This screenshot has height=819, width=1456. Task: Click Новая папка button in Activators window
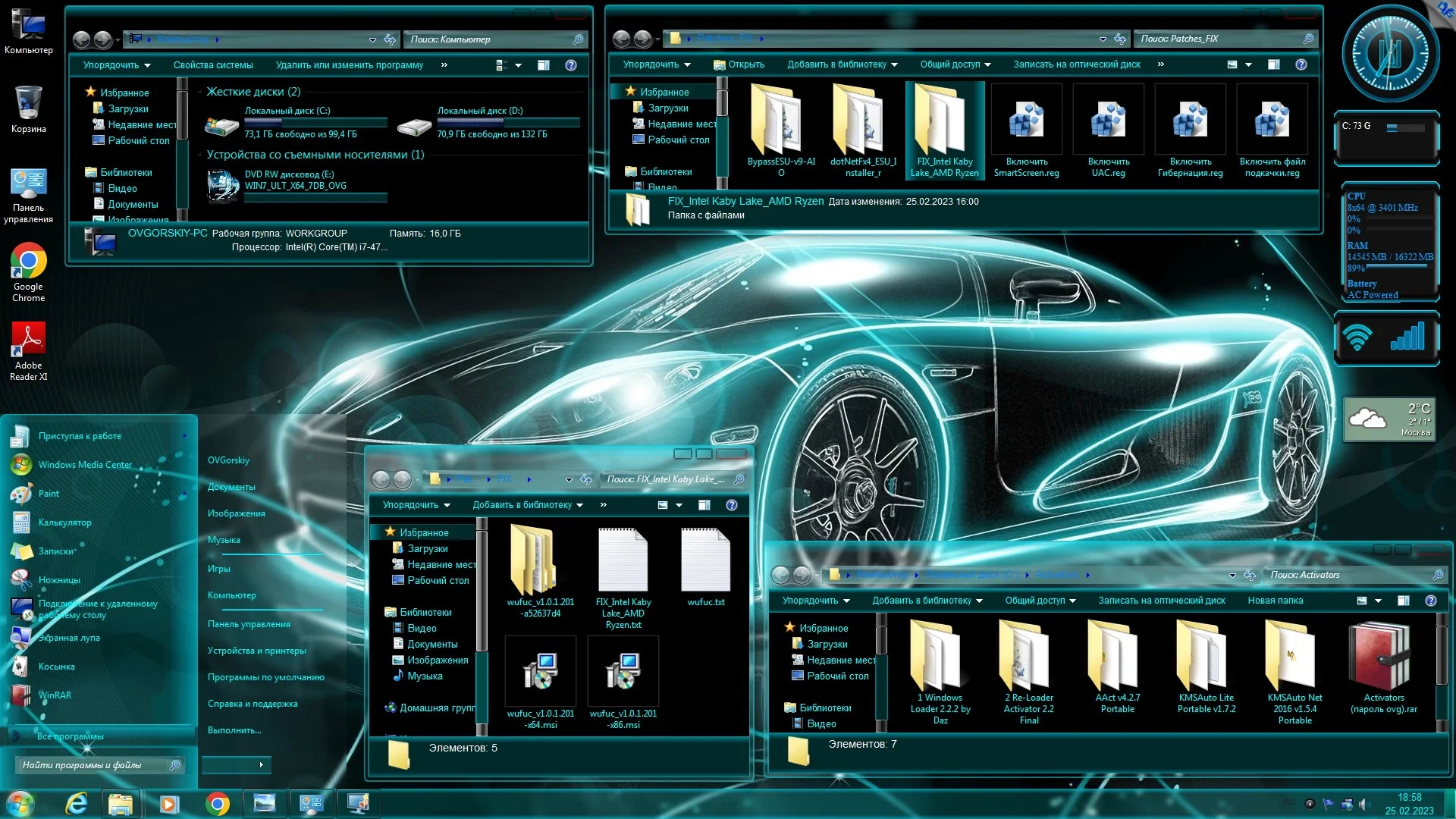1275,601
